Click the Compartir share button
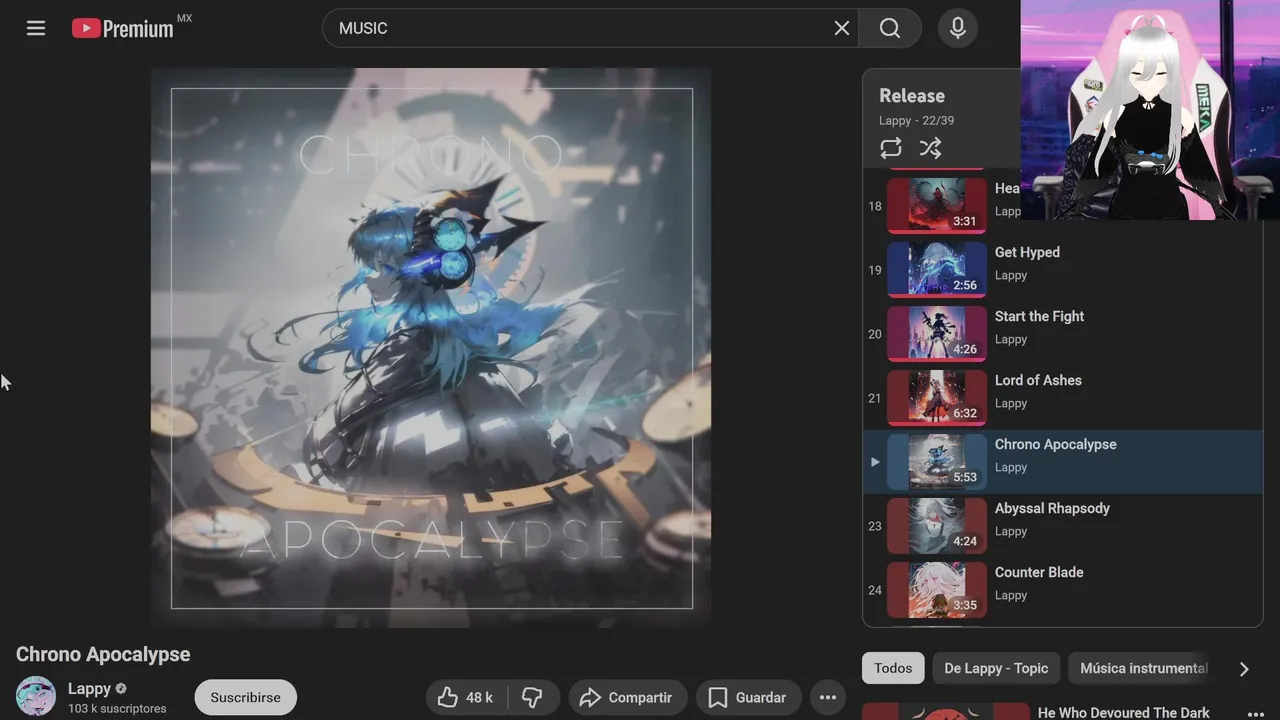The width and height of the screenshot is (1280, 720). pyautogui.click(x=626, y=697)
